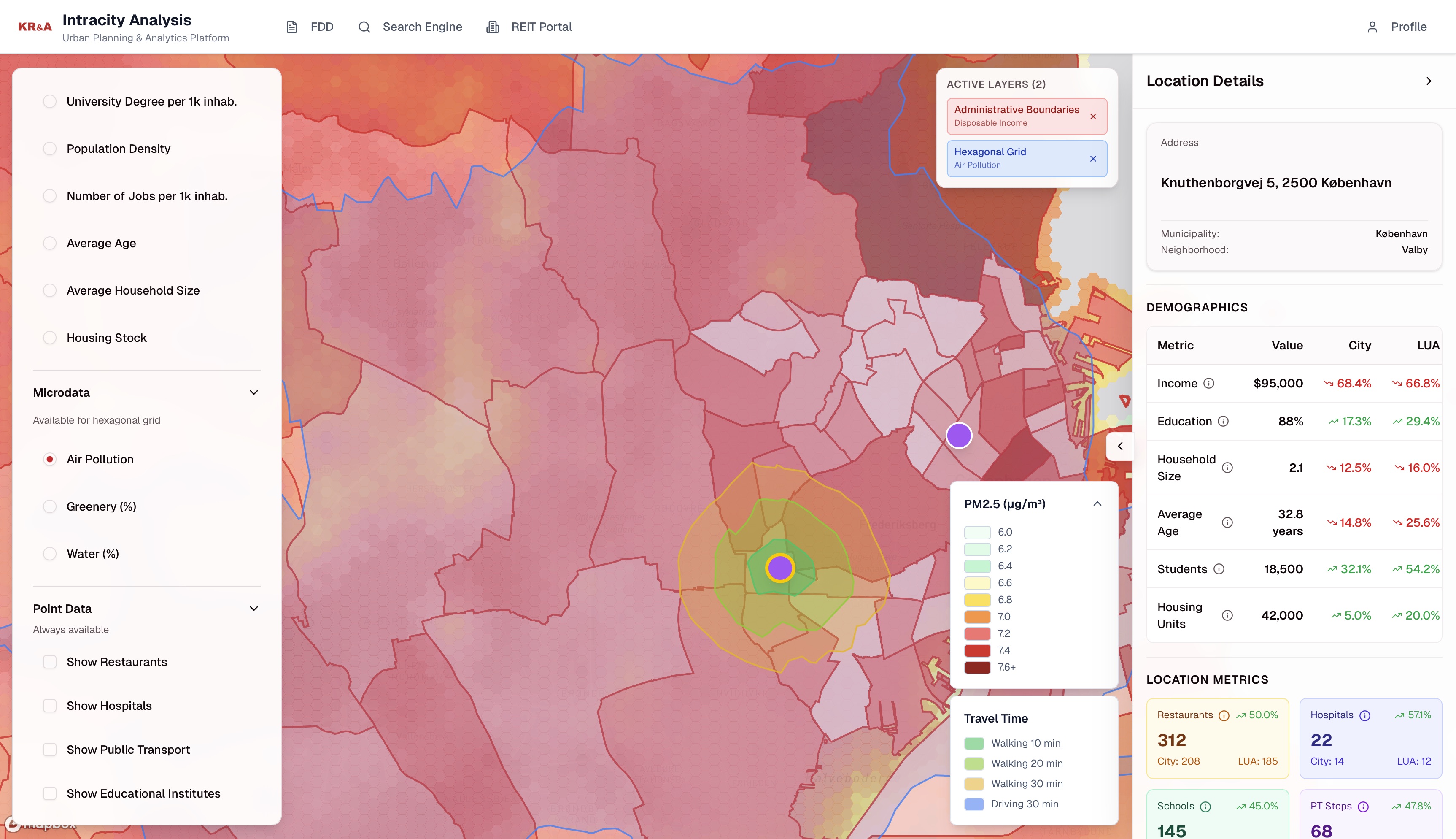Click the Hospitals info icon

point(1365,716)
